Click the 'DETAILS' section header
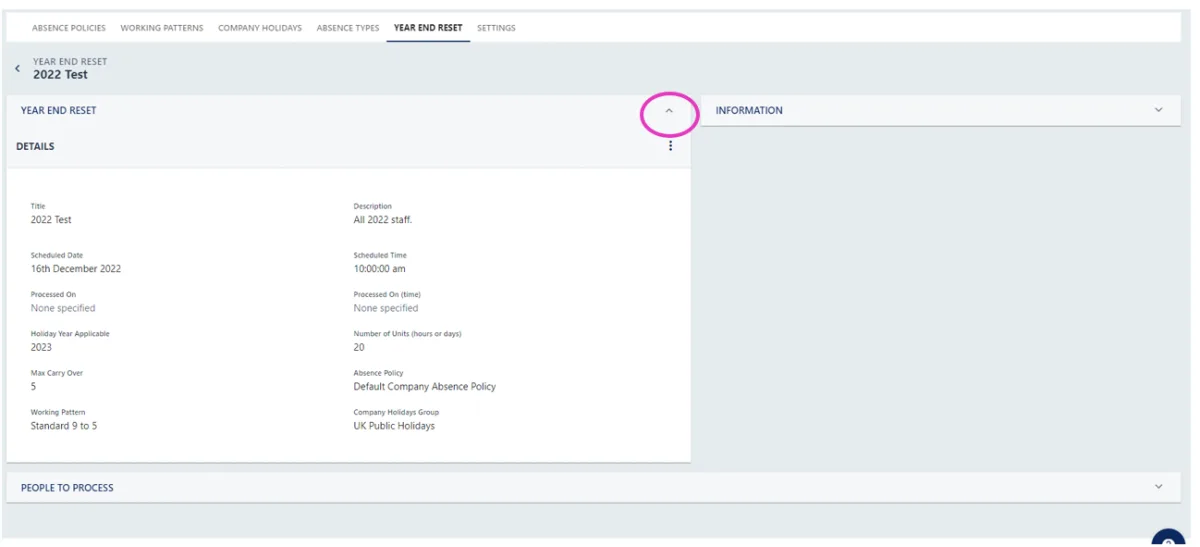1200x547 pixels. click(x=35, y=146)
